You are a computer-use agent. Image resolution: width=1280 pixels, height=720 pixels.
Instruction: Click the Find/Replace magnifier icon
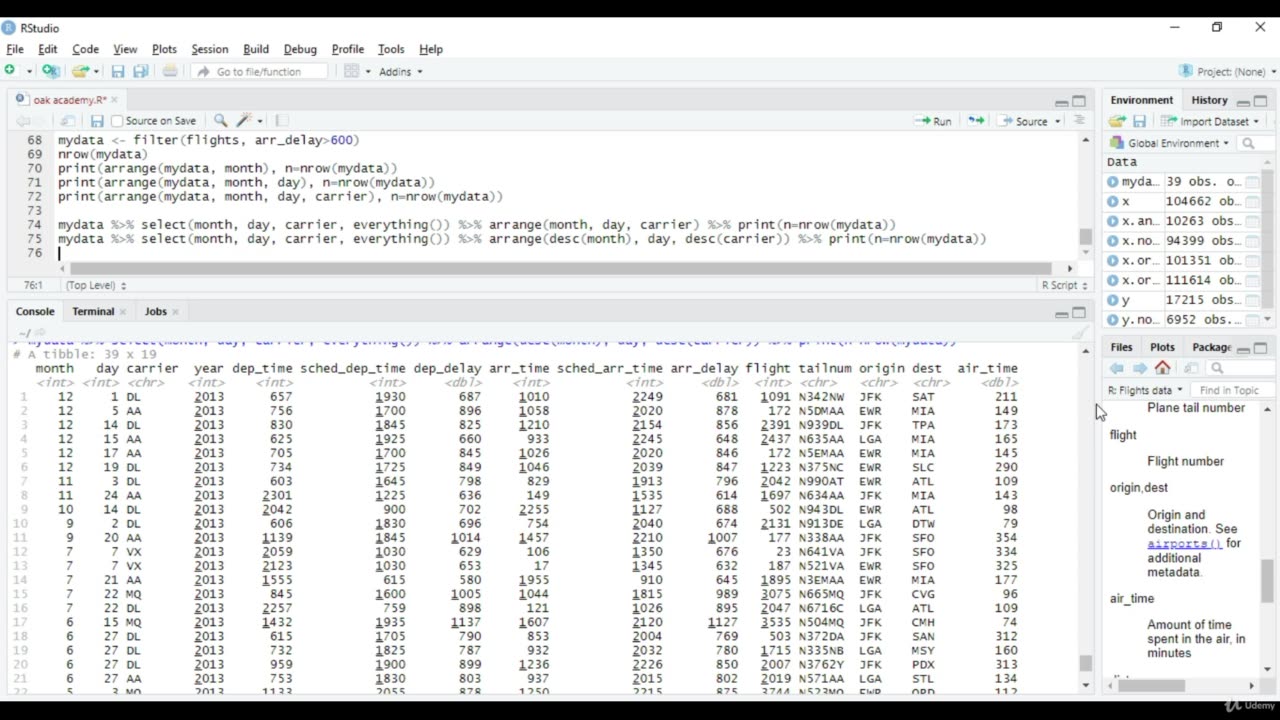221,121
